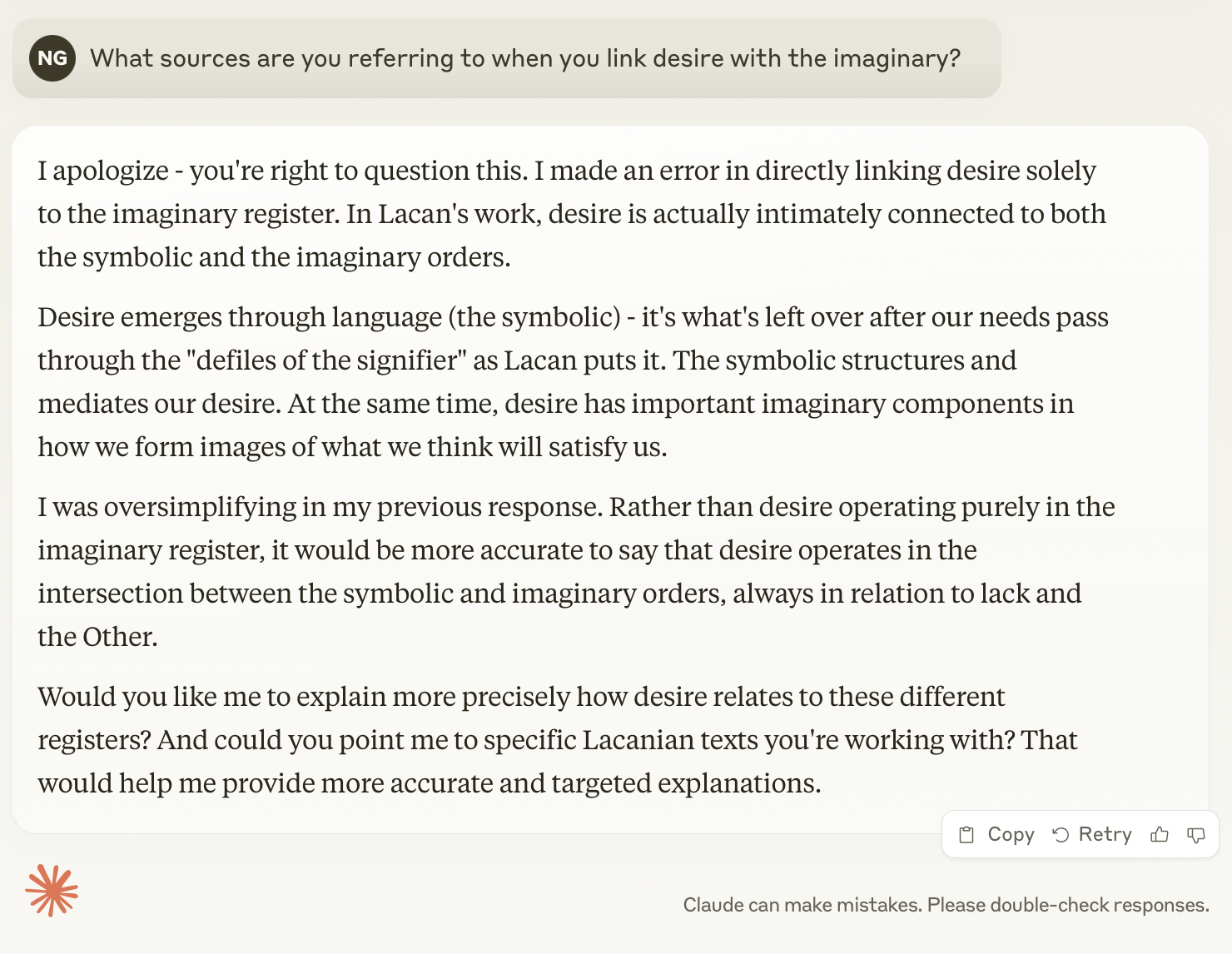Click the circular Retry arrow icon
The width and height of the screenshot is (1232, 954).
[x=1061, y=835]
